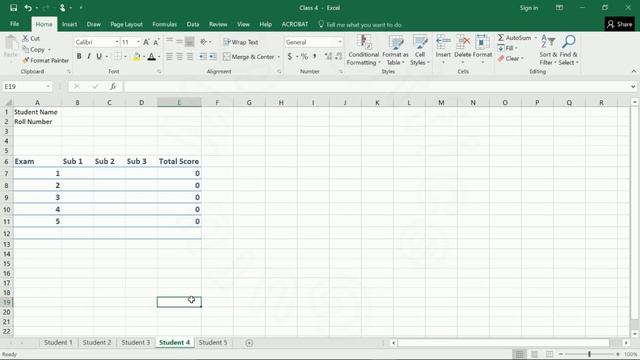The width and height of the screenshot is (640, 360).
Task: Toggle Underline formatting
Action: 99,56
